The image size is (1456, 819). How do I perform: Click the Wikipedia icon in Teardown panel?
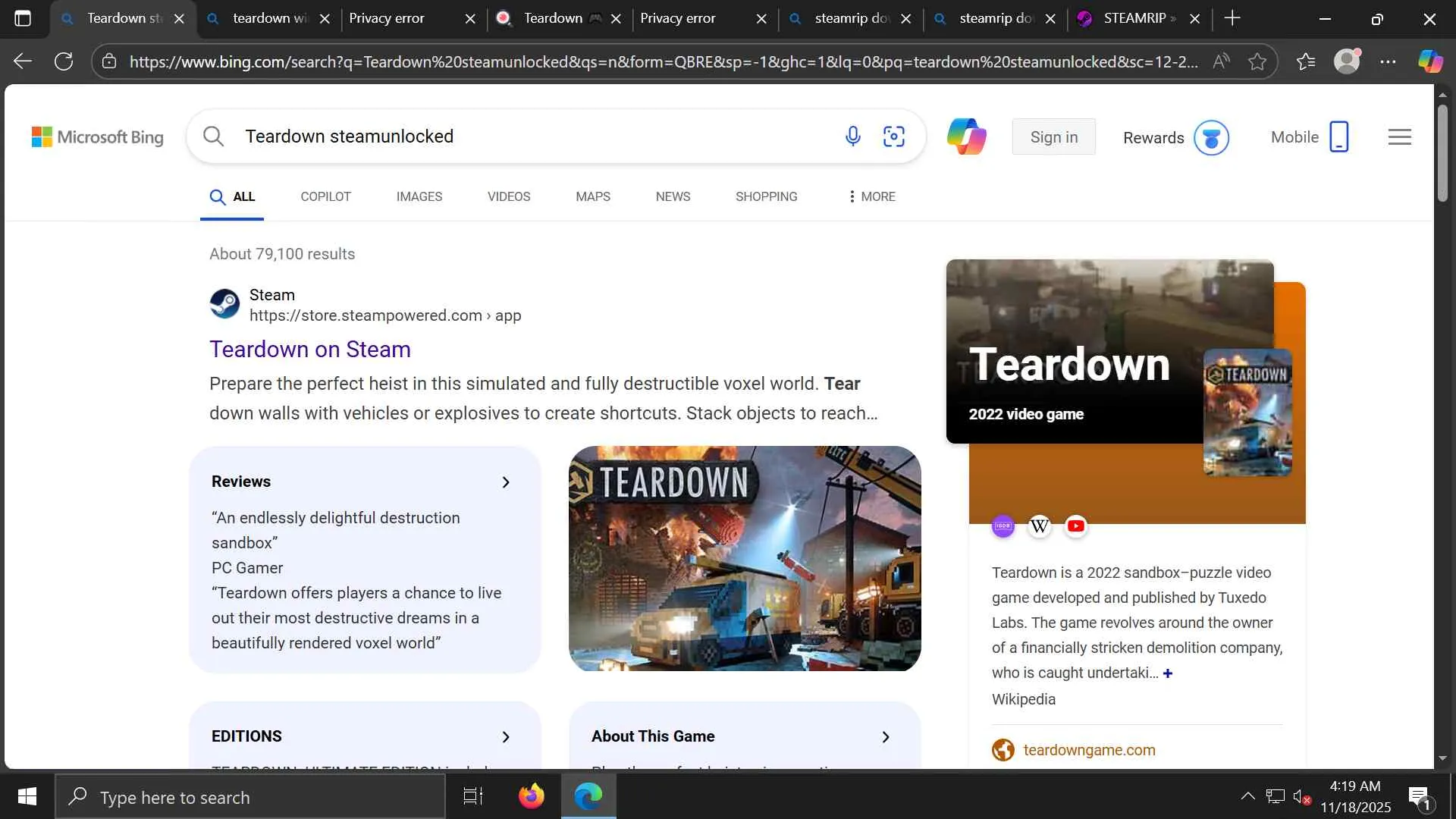[x=1039, y=526]
